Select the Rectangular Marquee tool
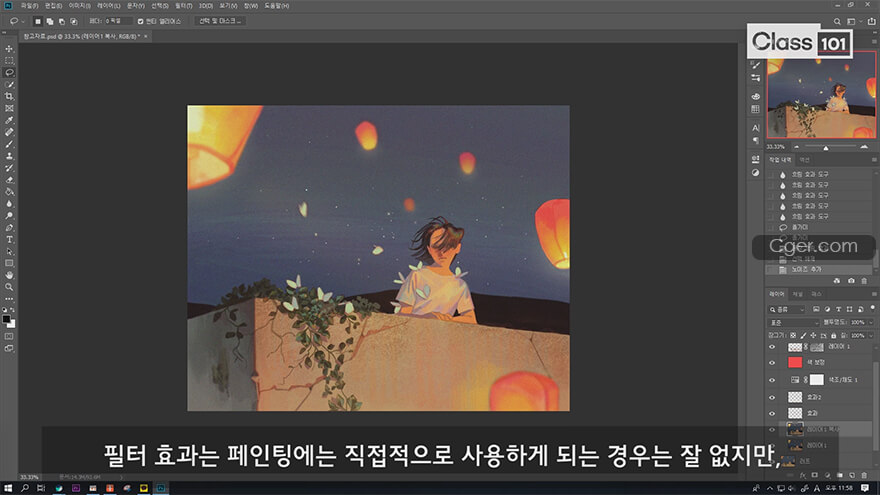This screenshot has width=880, height=495. pos(9,61)
